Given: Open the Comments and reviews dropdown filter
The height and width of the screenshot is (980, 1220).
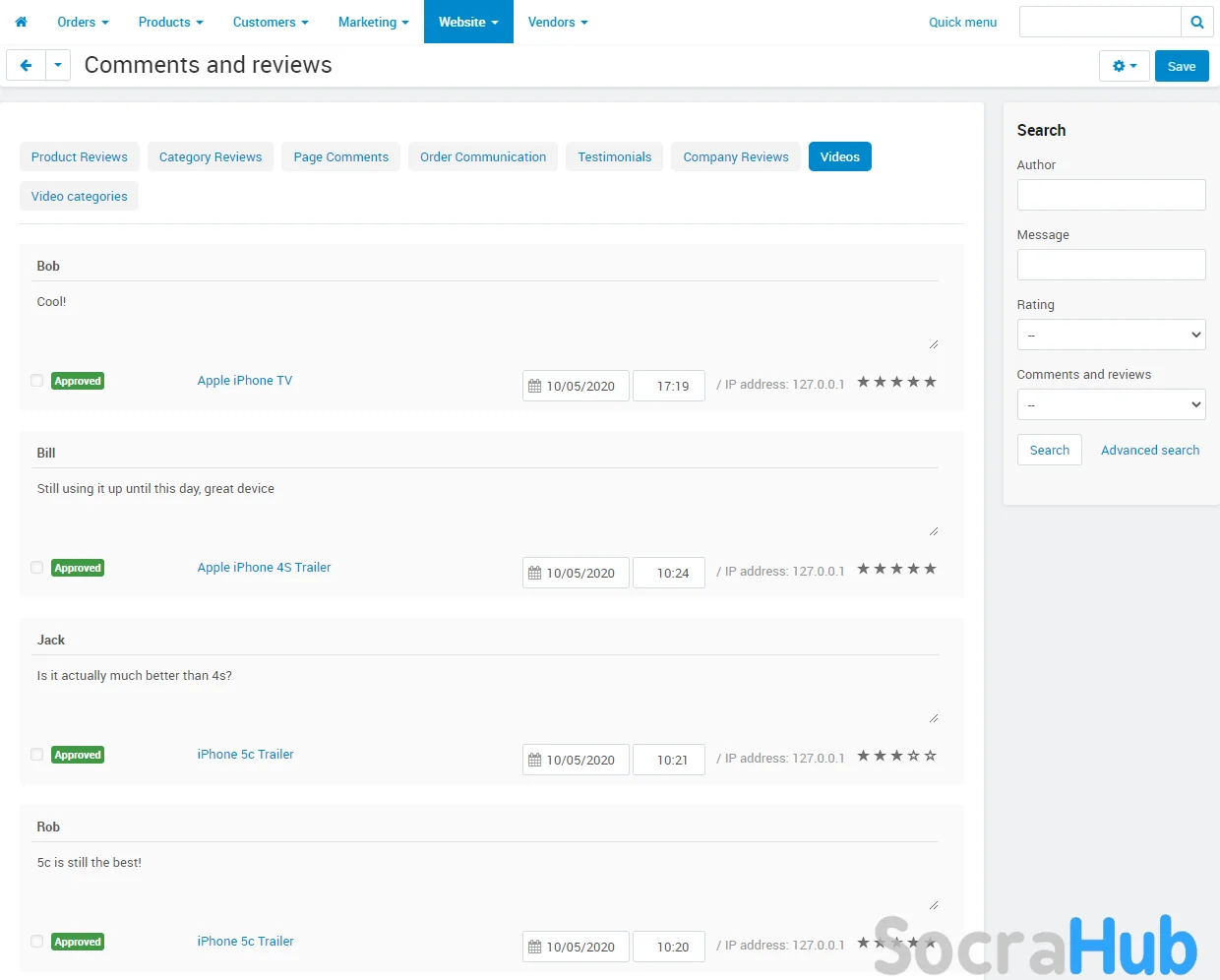Looking at the screenshot, I should pos(1111,404).
